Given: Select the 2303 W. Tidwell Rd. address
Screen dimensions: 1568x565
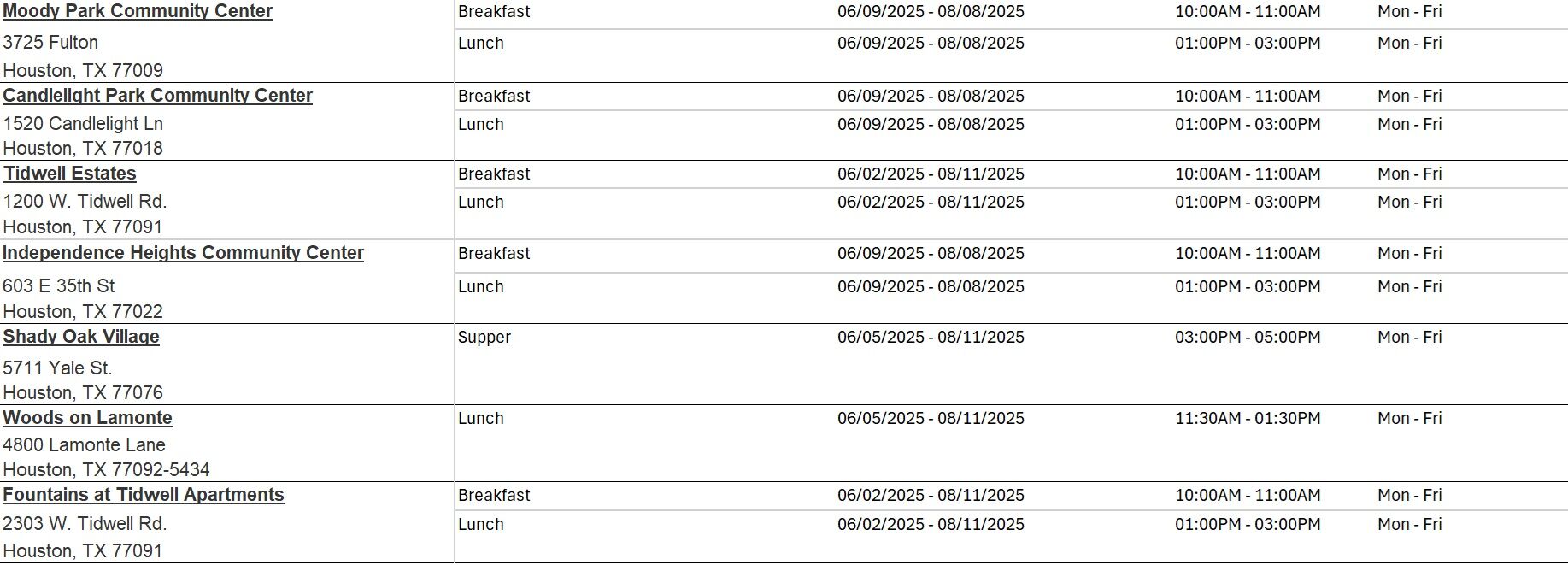Looking at the screenshot, I should coord(85,524).
